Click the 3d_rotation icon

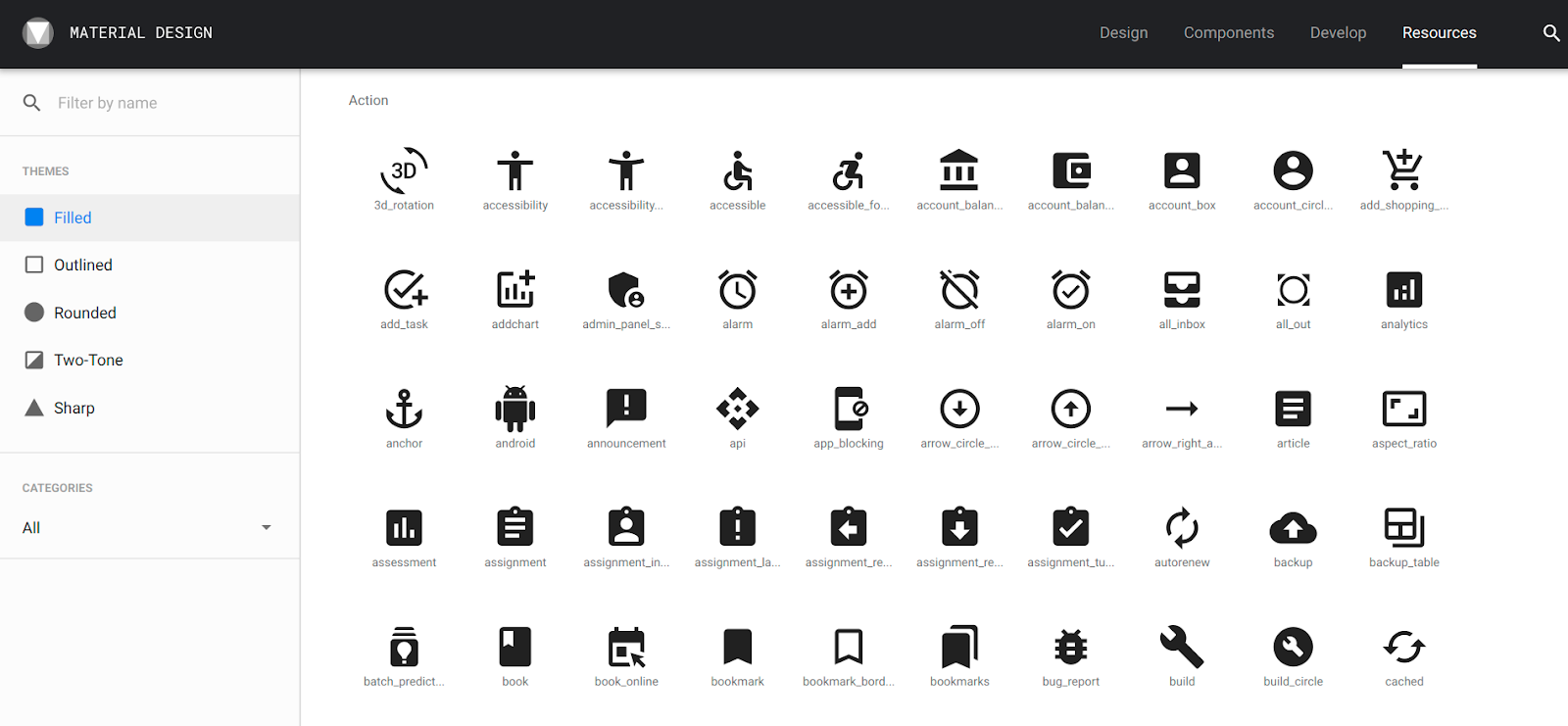click(404, 171)
